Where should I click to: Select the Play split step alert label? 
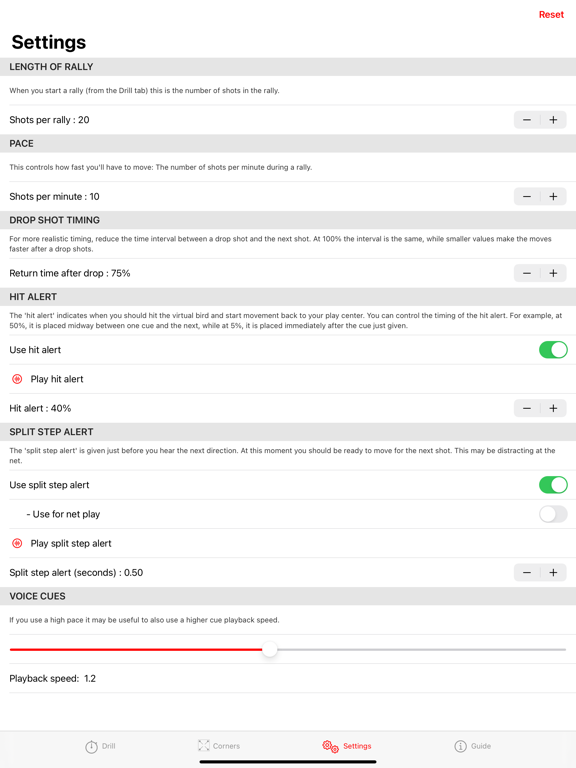tap(71, 543)
